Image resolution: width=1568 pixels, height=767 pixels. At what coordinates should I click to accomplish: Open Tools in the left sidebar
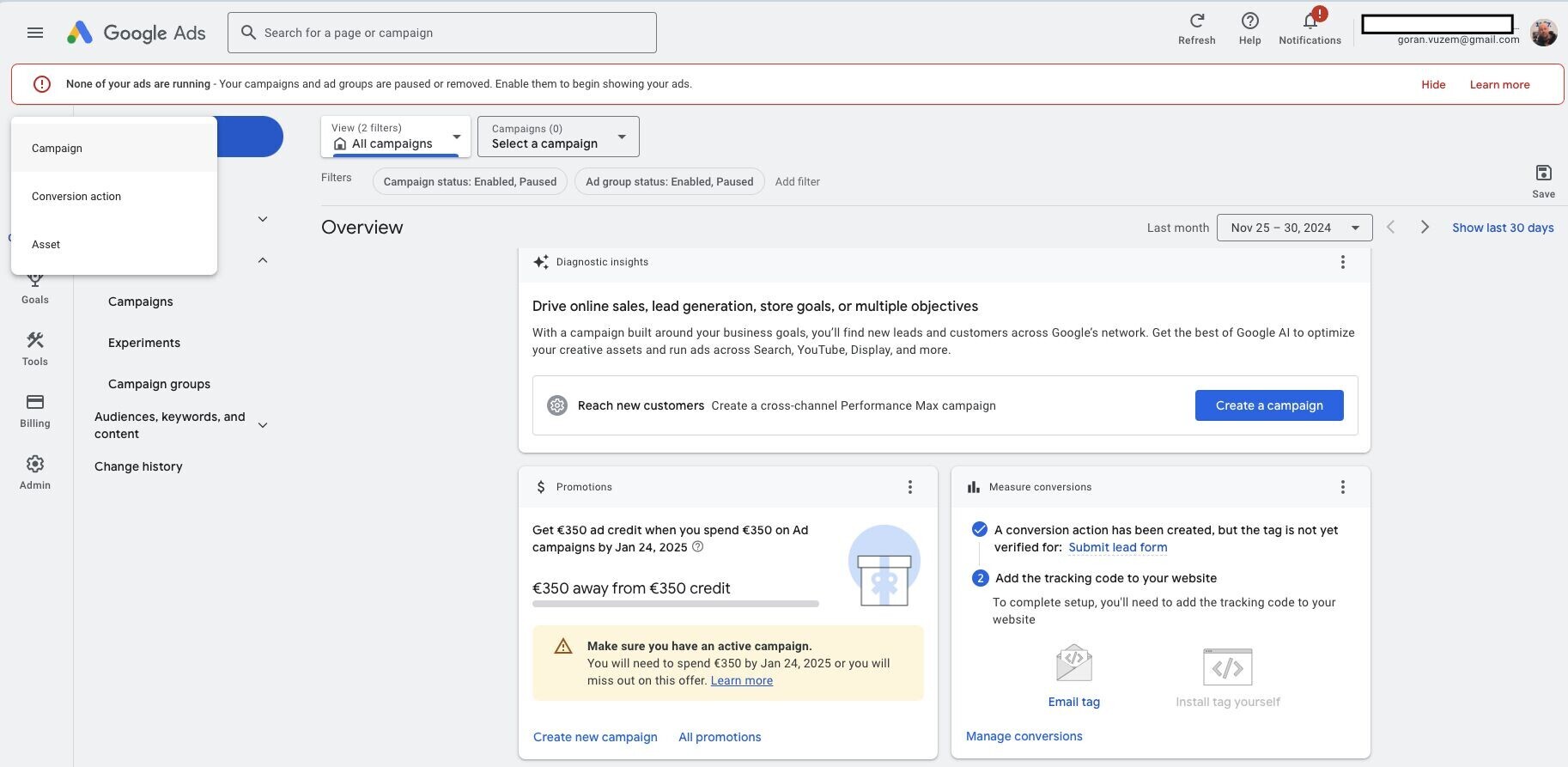click(35, 349)
